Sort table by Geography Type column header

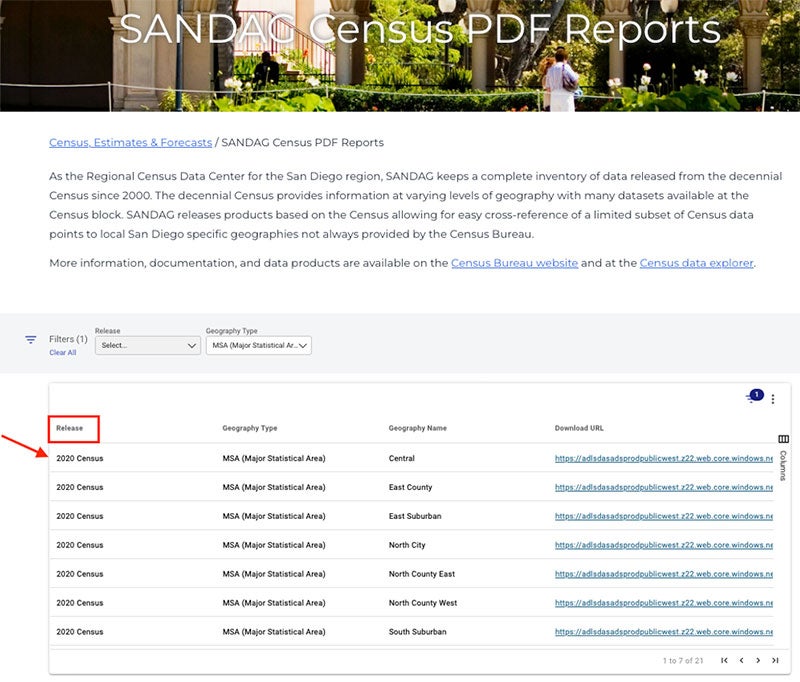pos(250,428)
